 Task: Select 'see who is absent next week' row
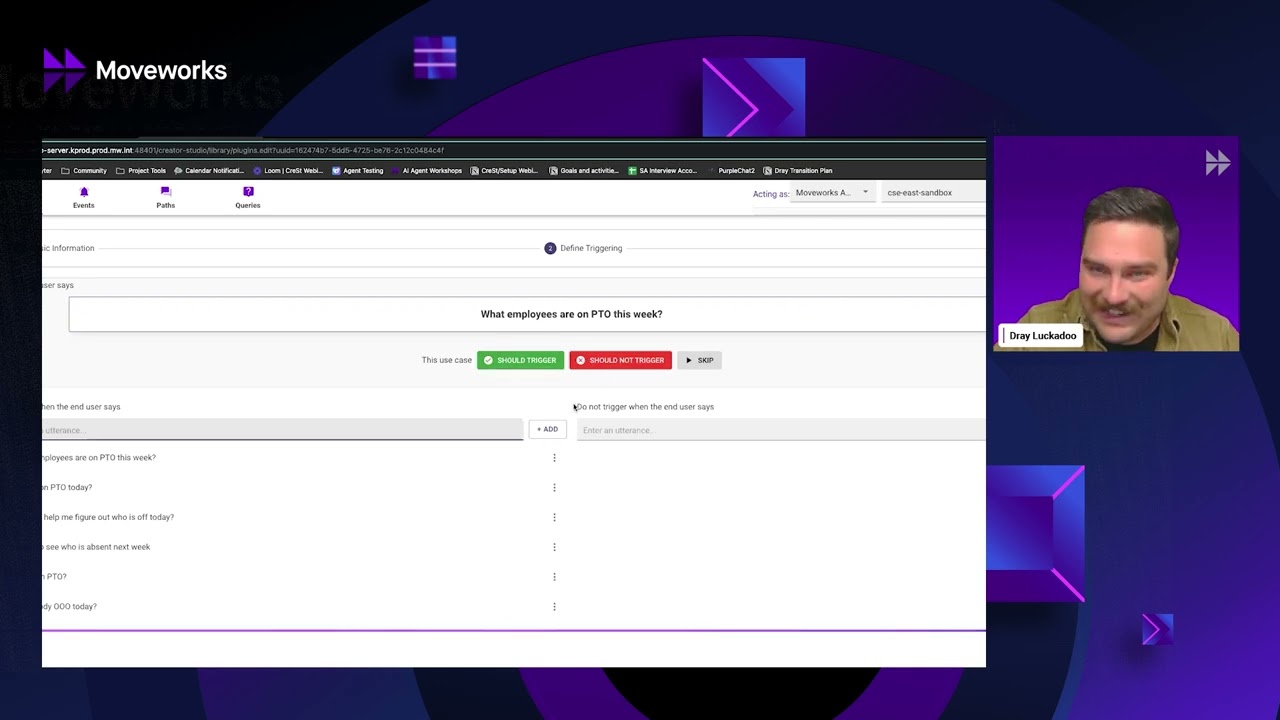point(300,547)
